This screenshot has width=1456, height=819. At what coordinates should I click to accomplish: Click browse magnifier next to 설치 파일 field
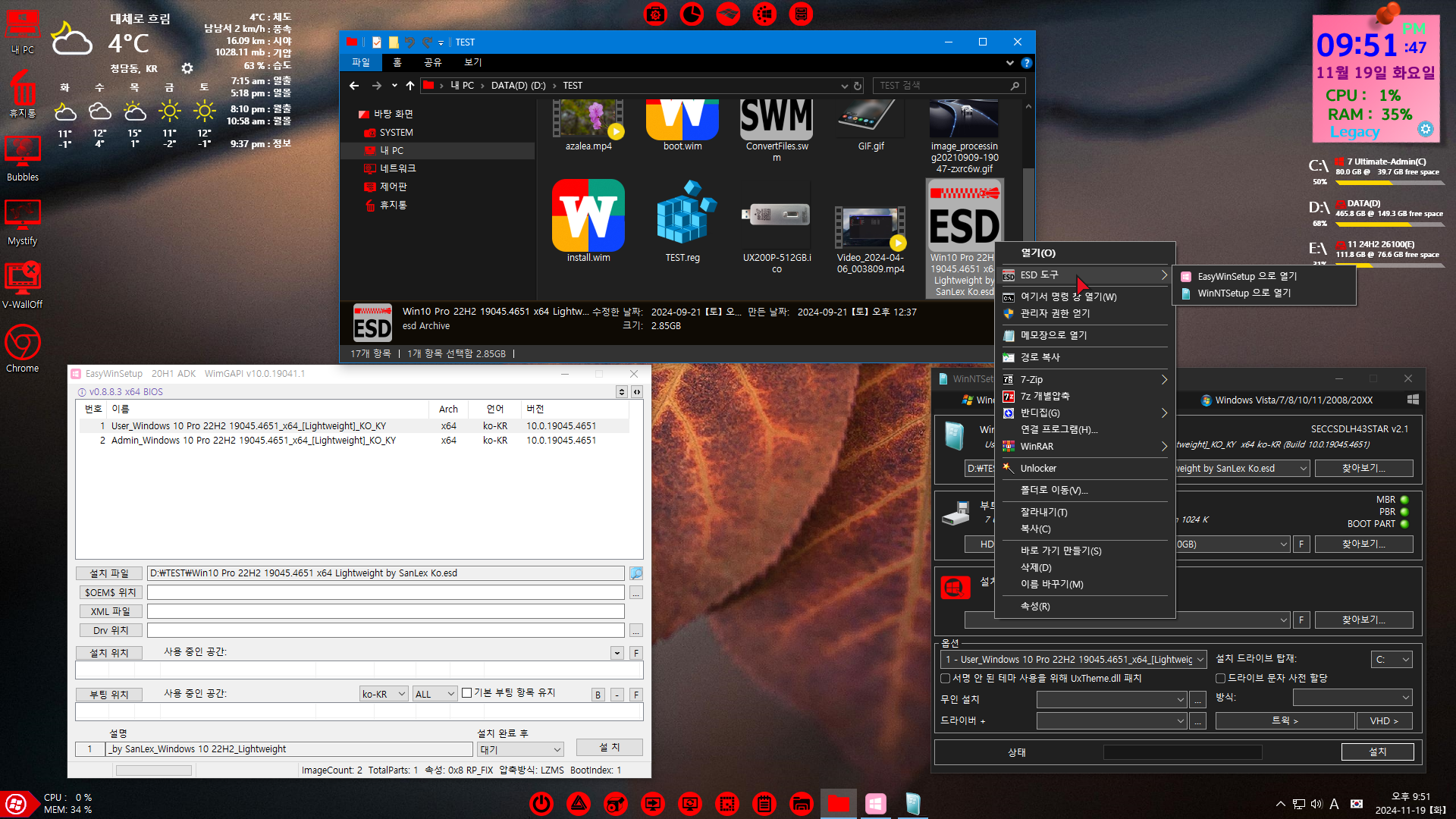point(636,573)
